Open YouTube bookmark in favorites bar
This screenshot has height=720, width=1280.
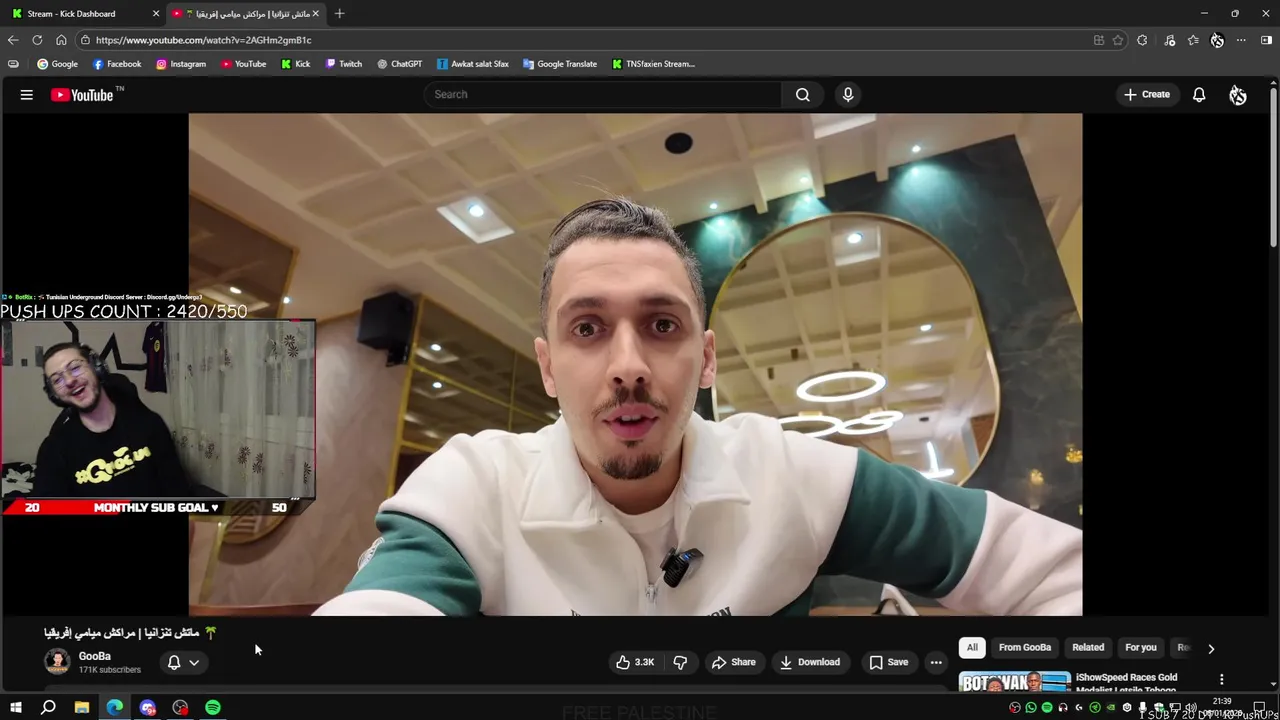tap(244, 64)
